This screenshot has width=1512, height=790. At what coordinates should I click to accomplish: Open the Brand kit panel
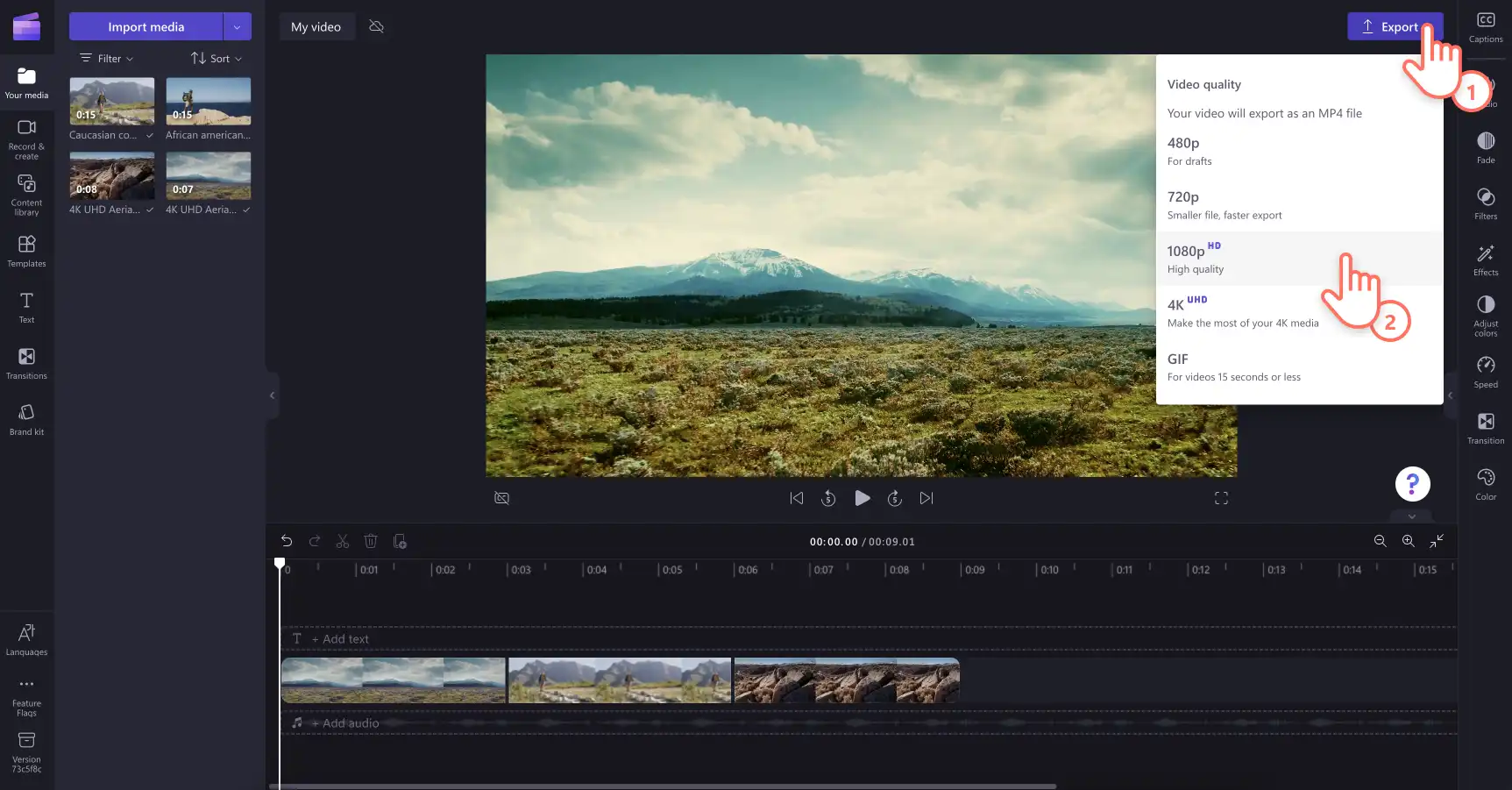click(x=26, y=418)
